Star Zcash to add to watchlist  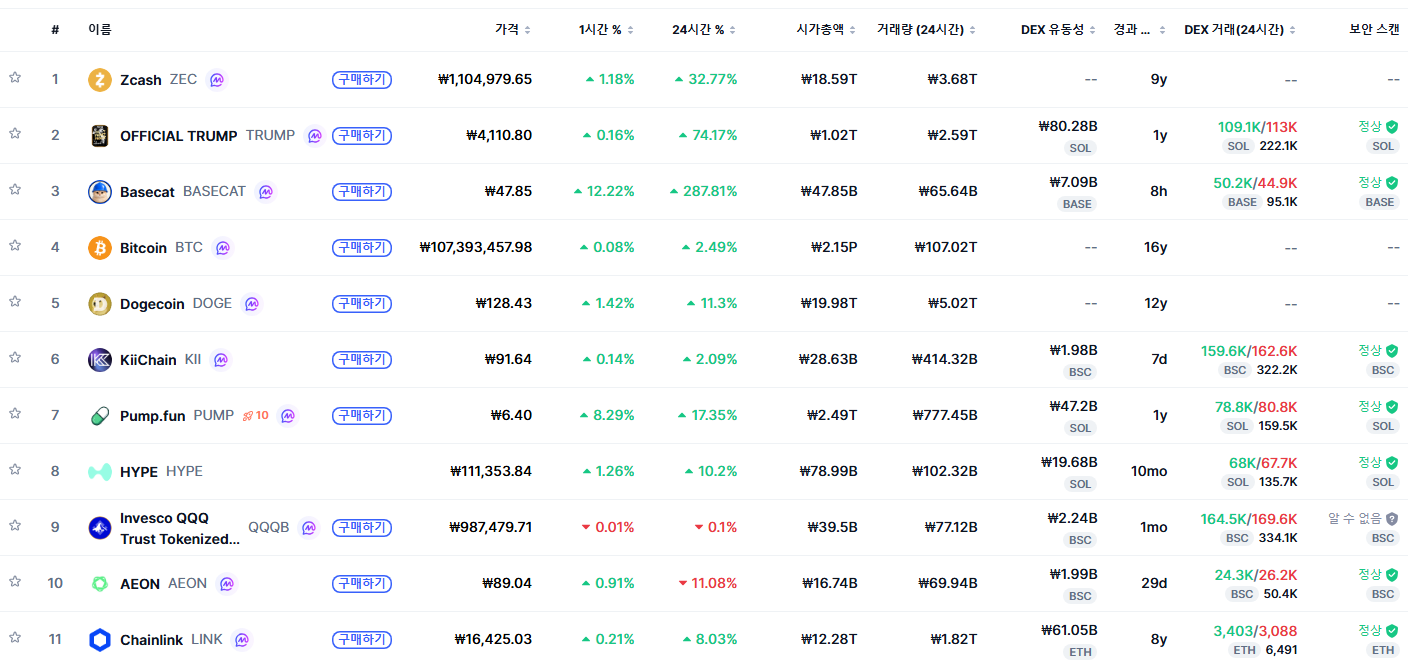[15, 77]
